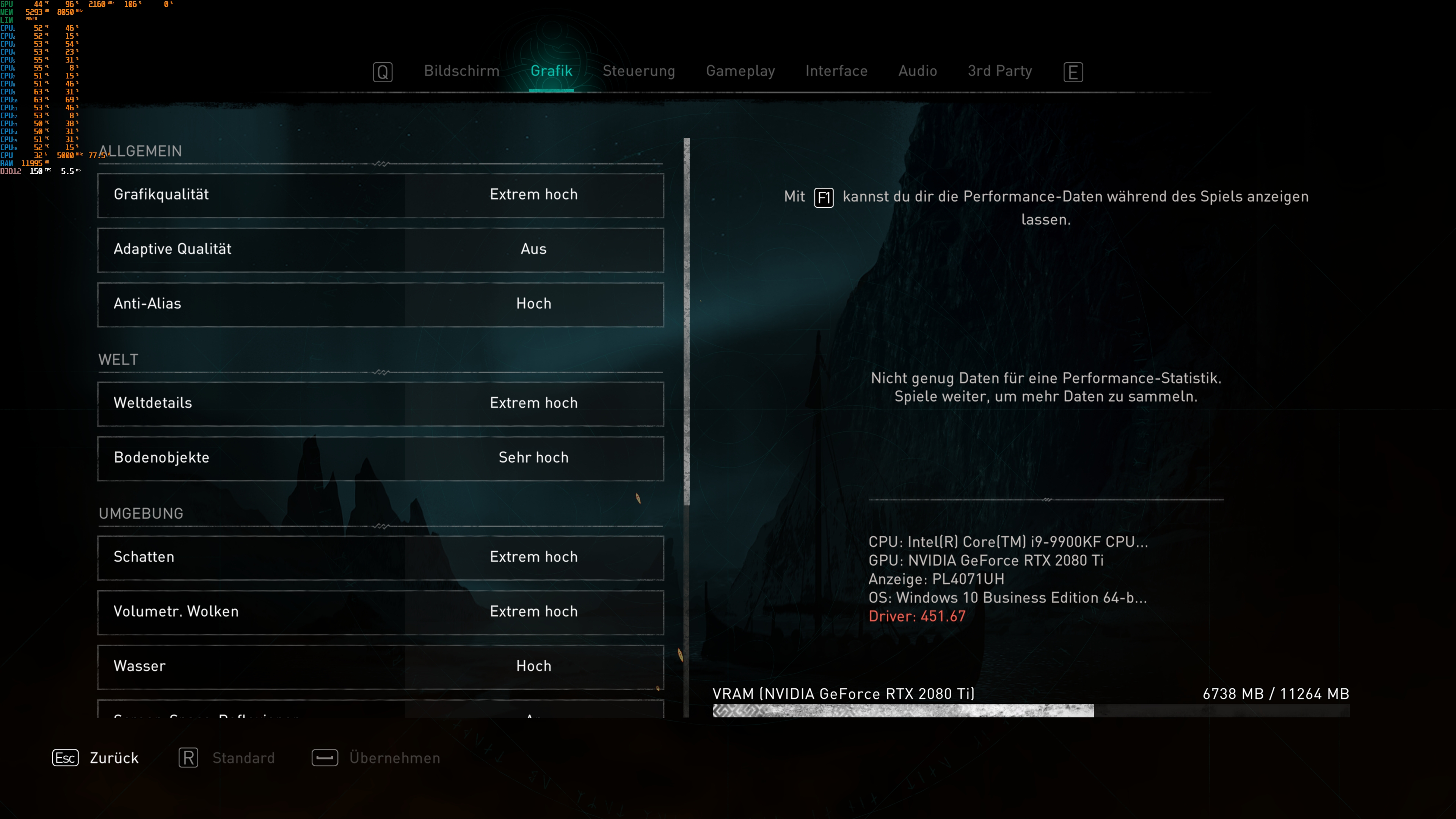Click the Q previous-tab key icon
This screenshot has height=819, width=1456.
coord(383,72)
